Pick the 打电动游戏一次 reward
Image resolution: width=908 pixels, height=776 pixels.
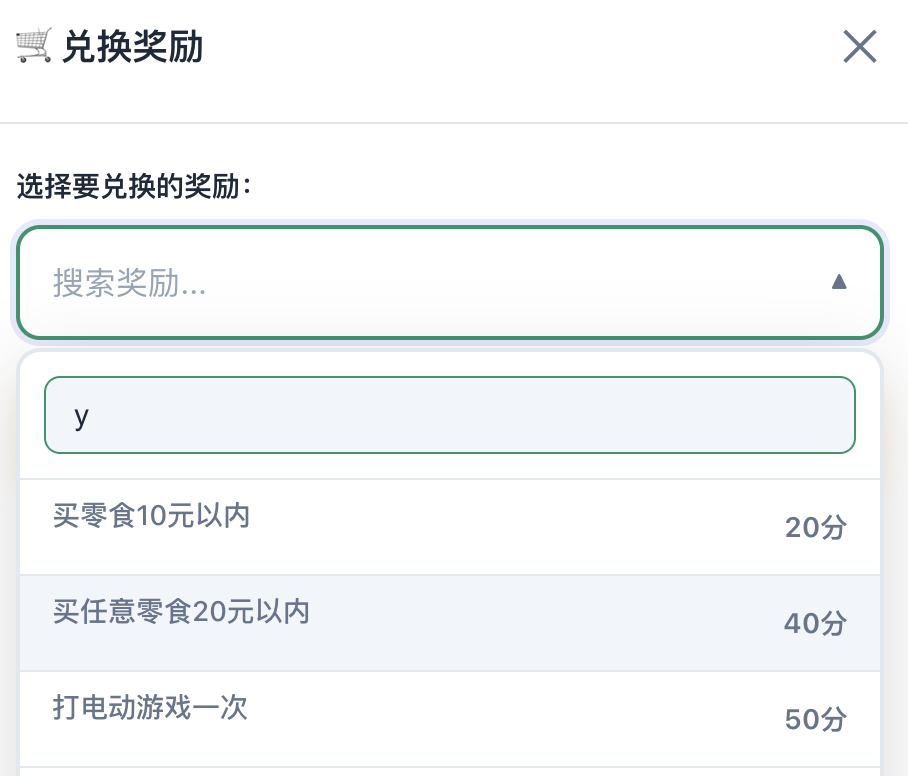point(150,708)
